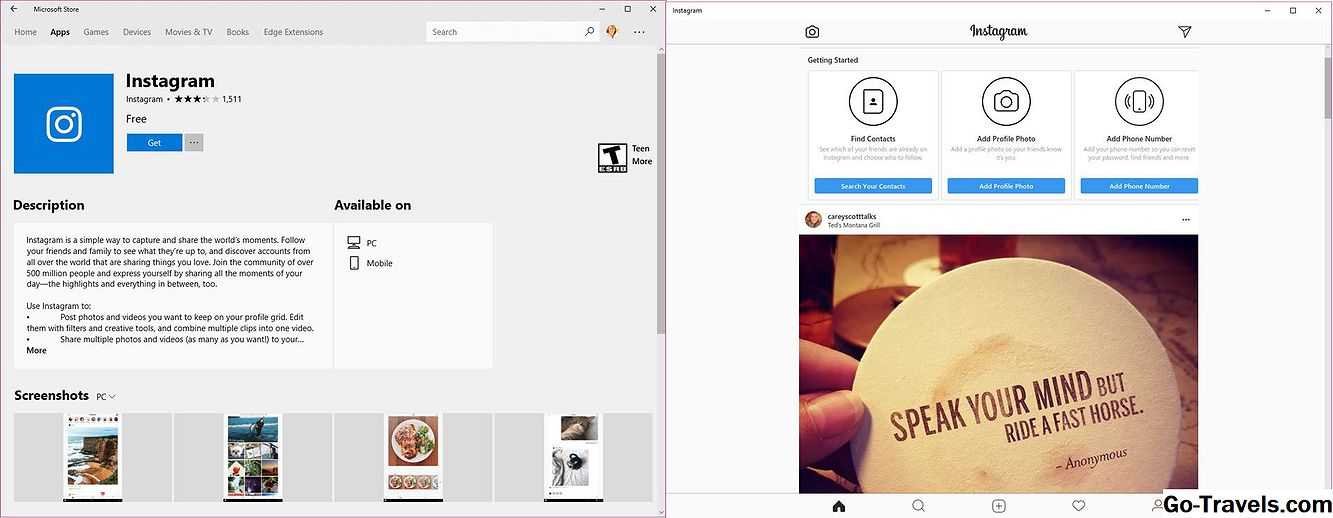Open Instagram direct messages paper plane

coord(1185,32)
